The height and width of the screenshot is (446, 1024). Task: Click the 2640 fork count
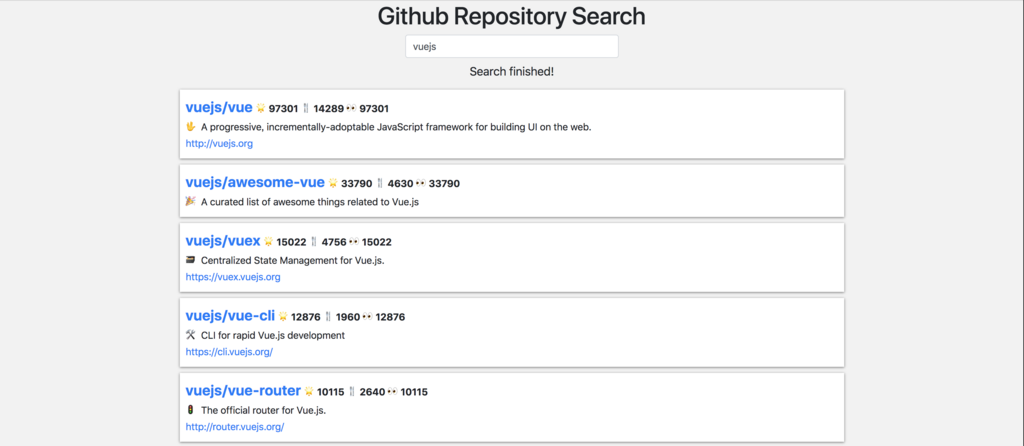coord(372,392)
